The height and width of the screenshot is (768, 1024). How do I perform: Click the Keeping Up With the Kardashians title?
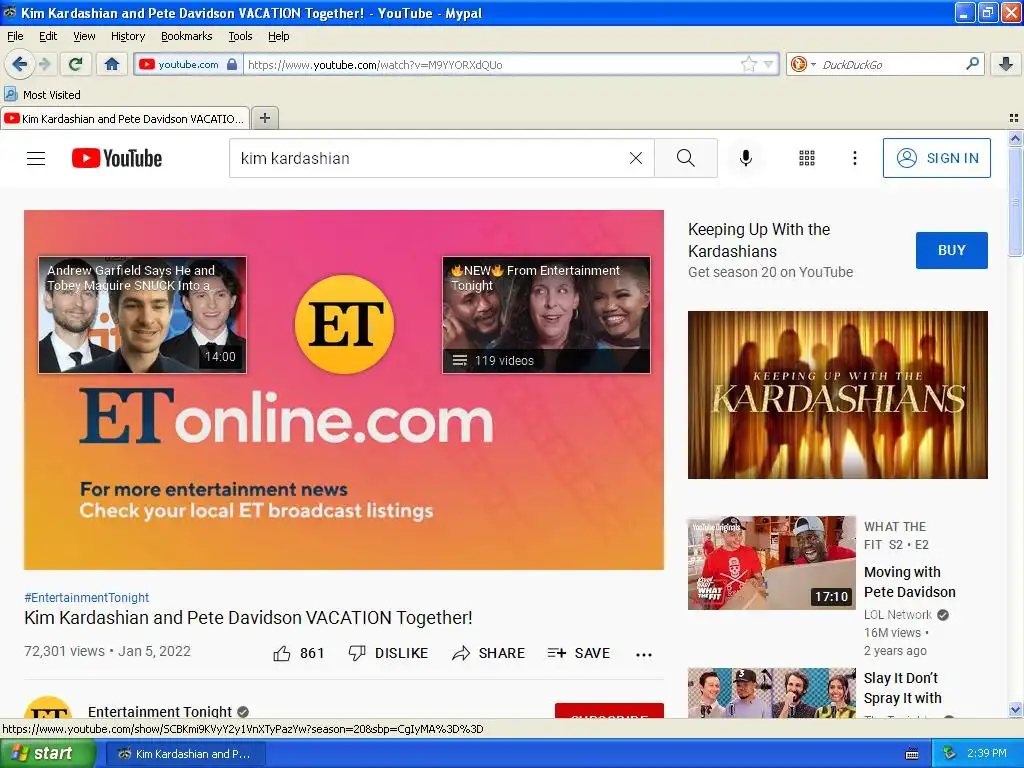pyautogui.click(x=759, y=240)
